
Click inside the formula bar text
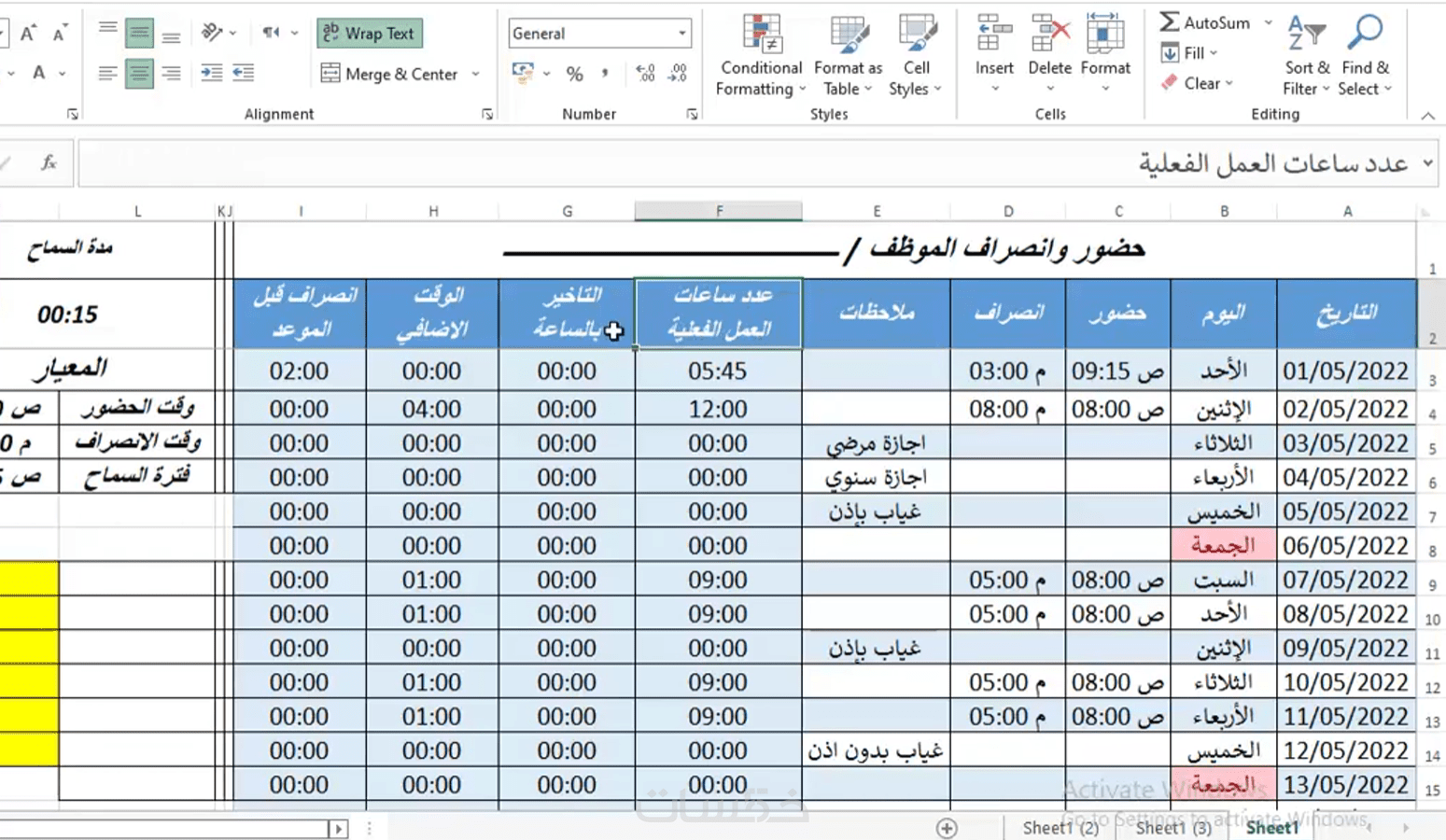(1273, 164)
